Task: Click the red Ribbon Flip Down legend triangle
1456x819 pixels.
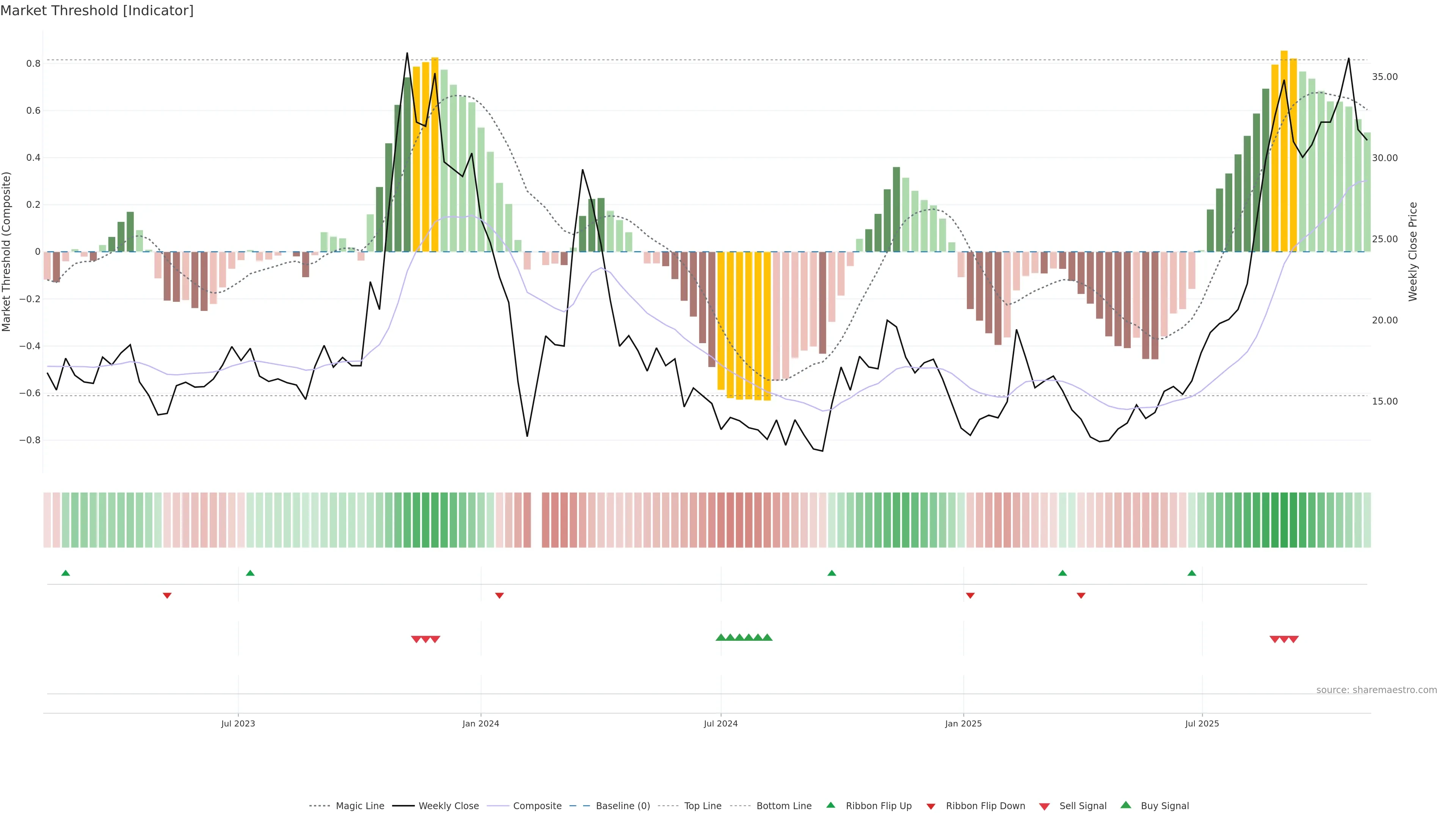Action: coord(930,806)
